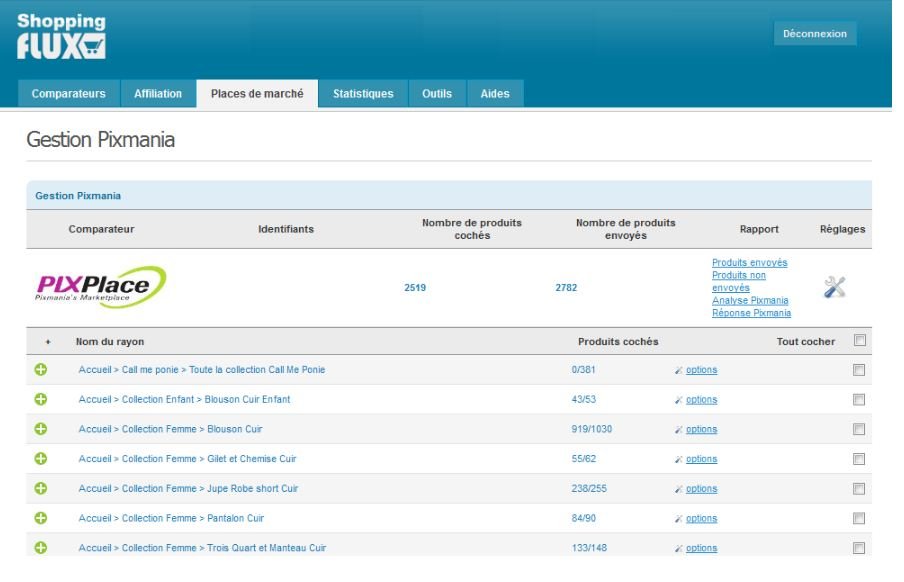
Task: Click the PixPlace marketplace logo
Action: 101,287
